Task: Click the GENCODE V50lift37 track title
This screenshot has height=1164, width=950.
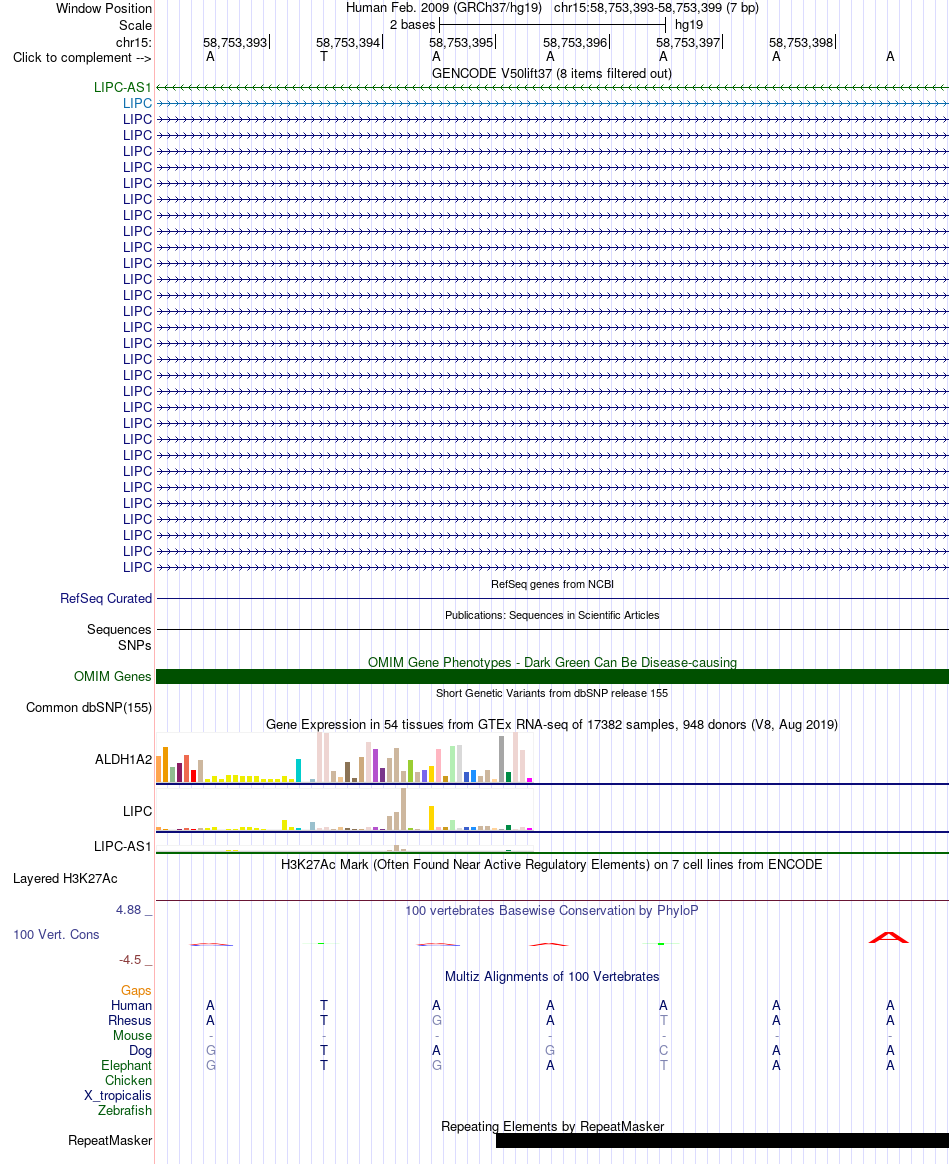Action: coord(551,73)
